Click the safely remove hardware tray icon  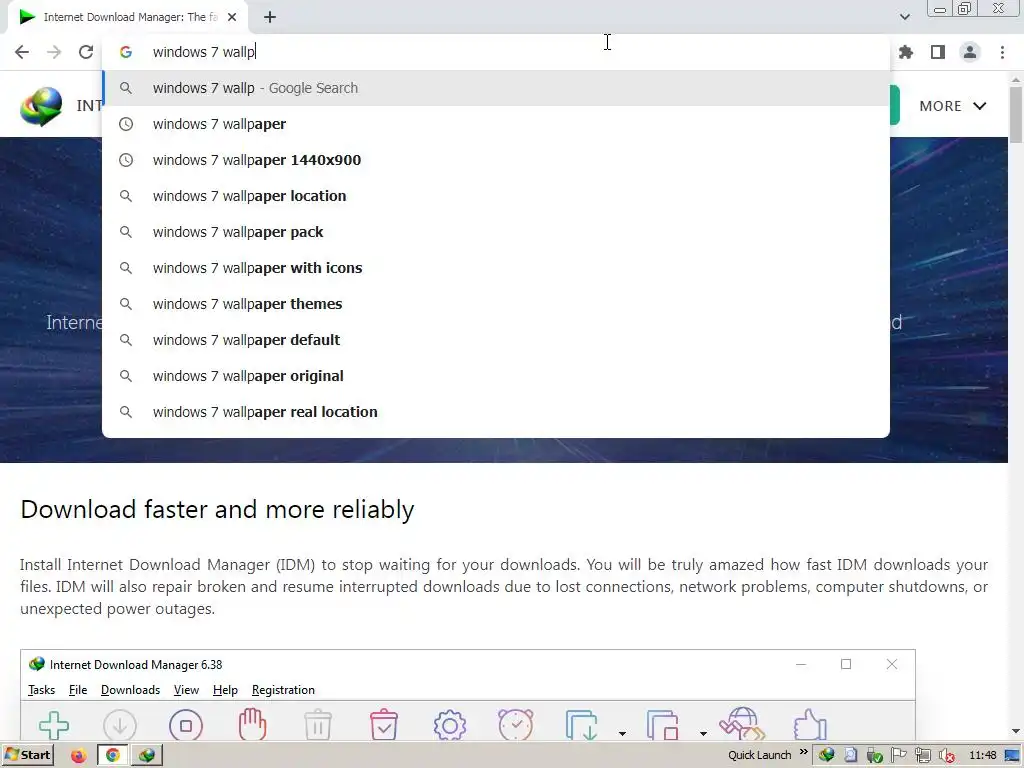pos(874,756)
